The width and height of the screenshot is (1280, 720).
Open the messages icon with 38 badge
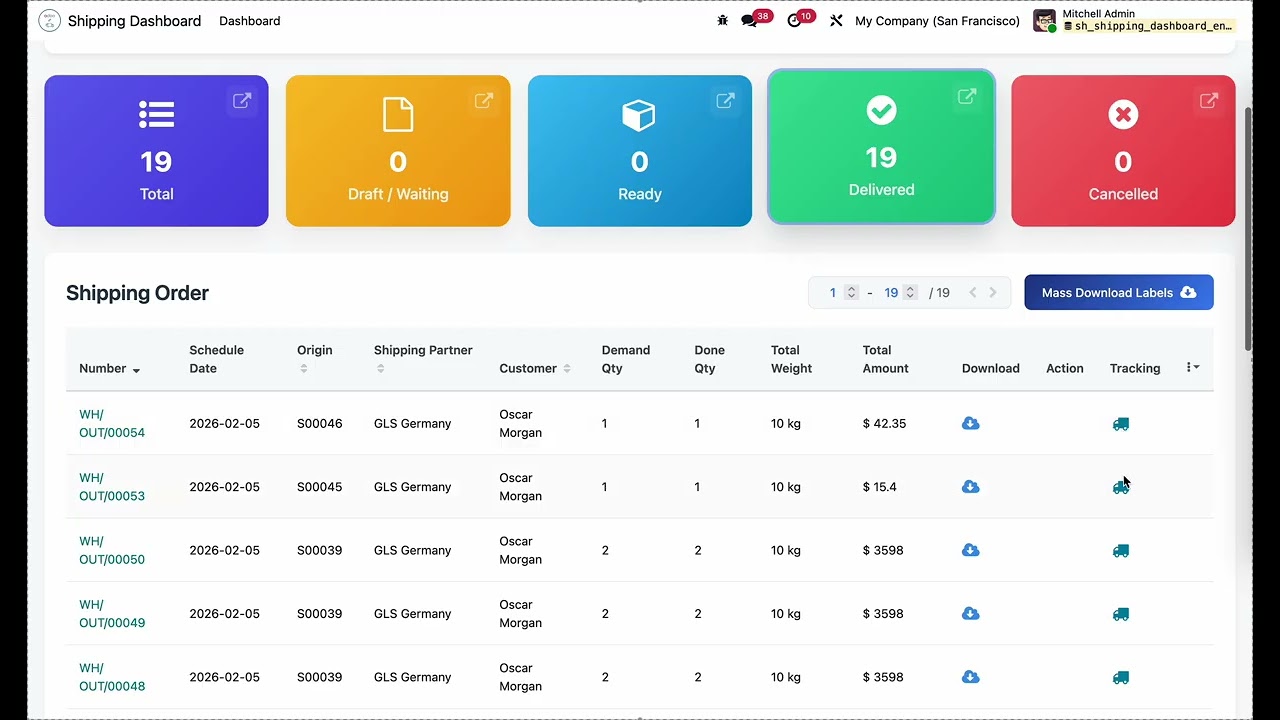(x=755, y=19)
